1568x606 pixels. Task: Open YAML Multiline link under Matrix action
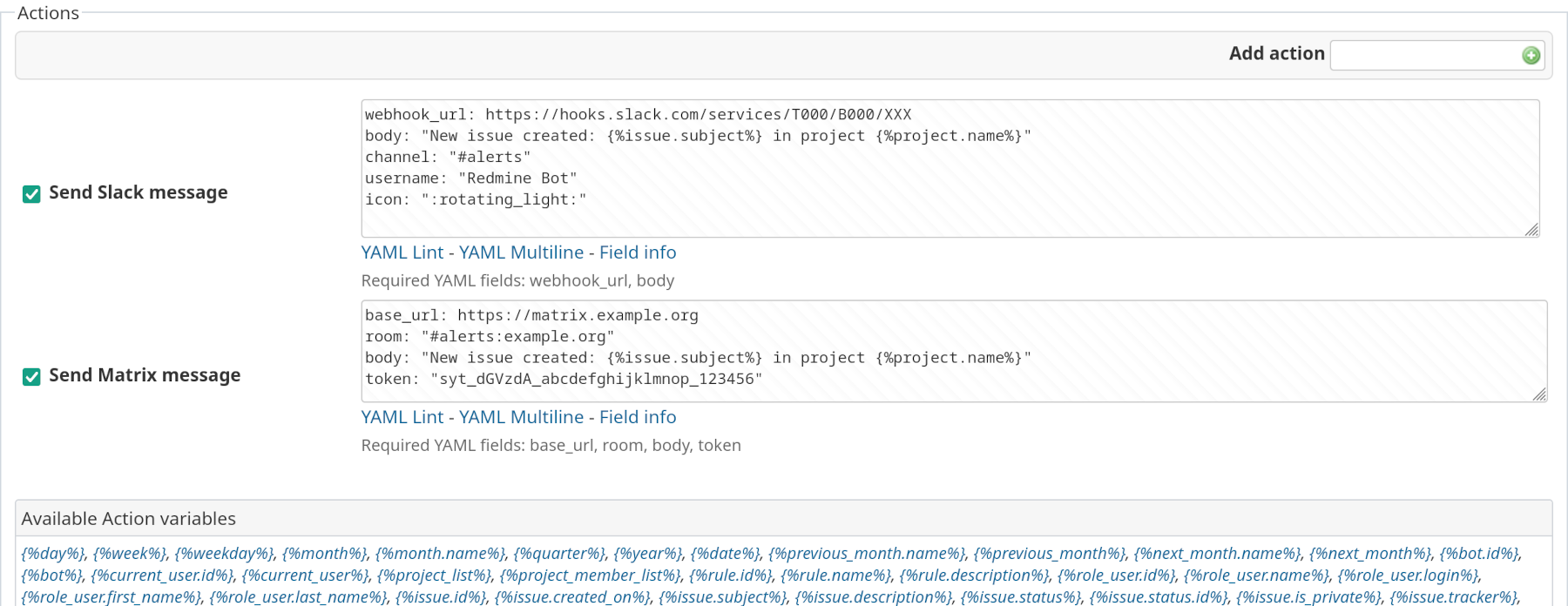click(x=521, y=417)
